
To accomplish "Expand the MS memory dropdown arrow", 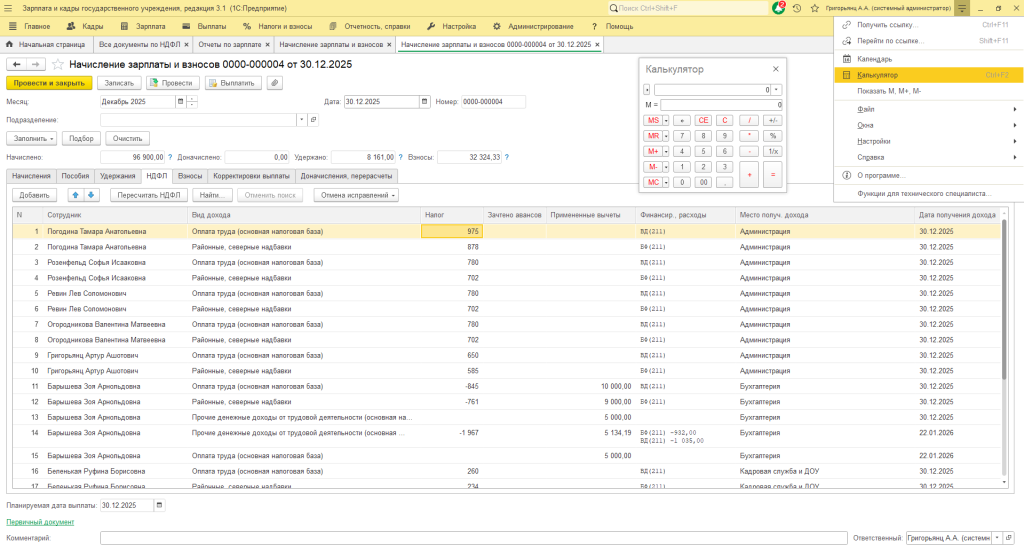I will coord(666,120).
